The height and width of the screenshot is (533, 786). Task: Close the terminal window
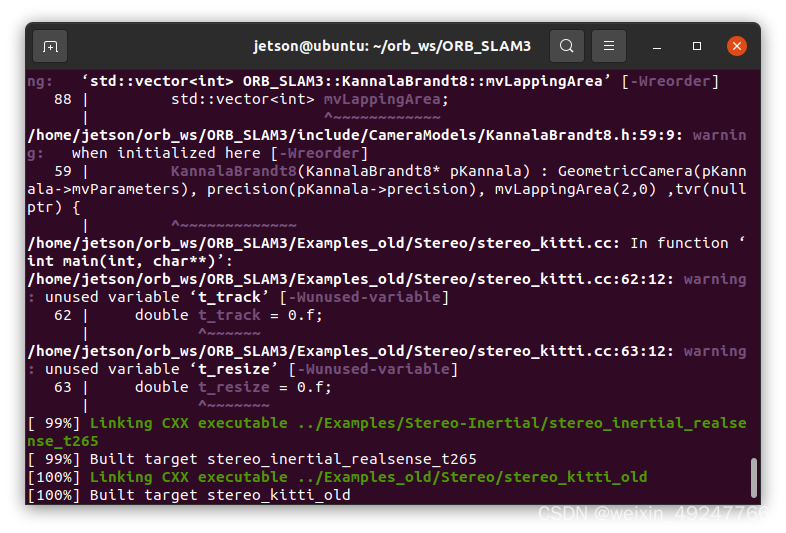coord(736,46)
